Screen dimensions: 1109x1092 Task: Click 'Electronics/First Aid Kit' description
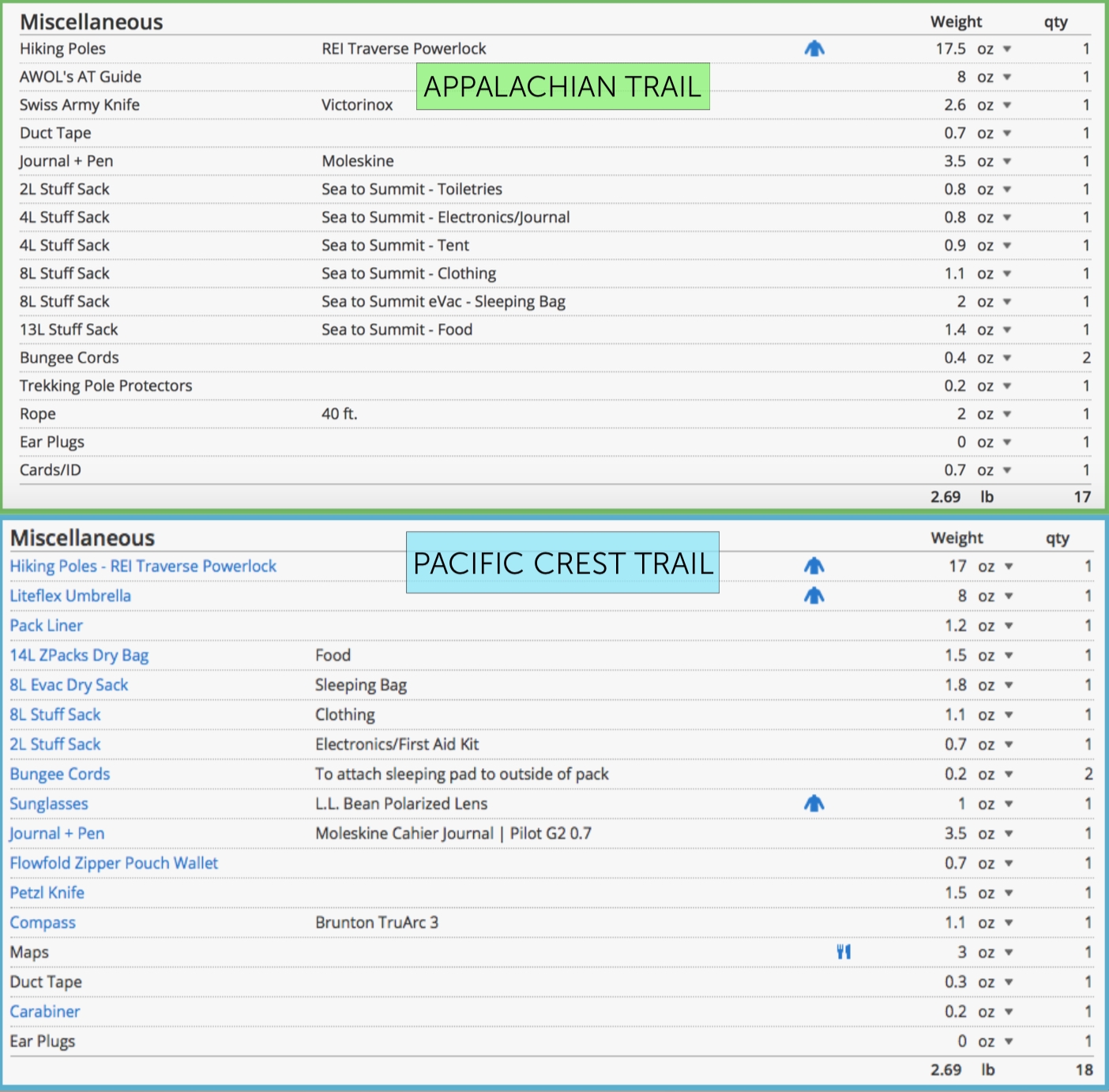tap(397, 744)
